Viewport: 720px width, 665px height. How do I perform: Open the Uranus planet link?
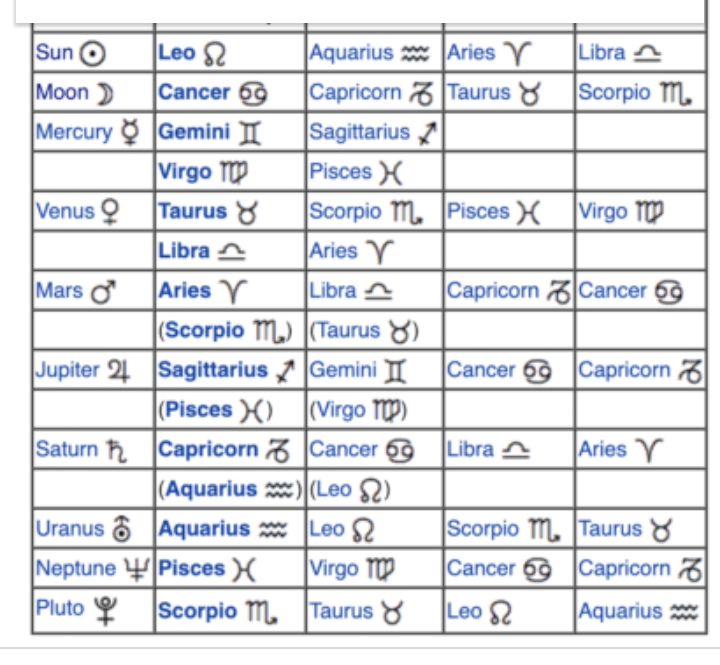[70, 528]
